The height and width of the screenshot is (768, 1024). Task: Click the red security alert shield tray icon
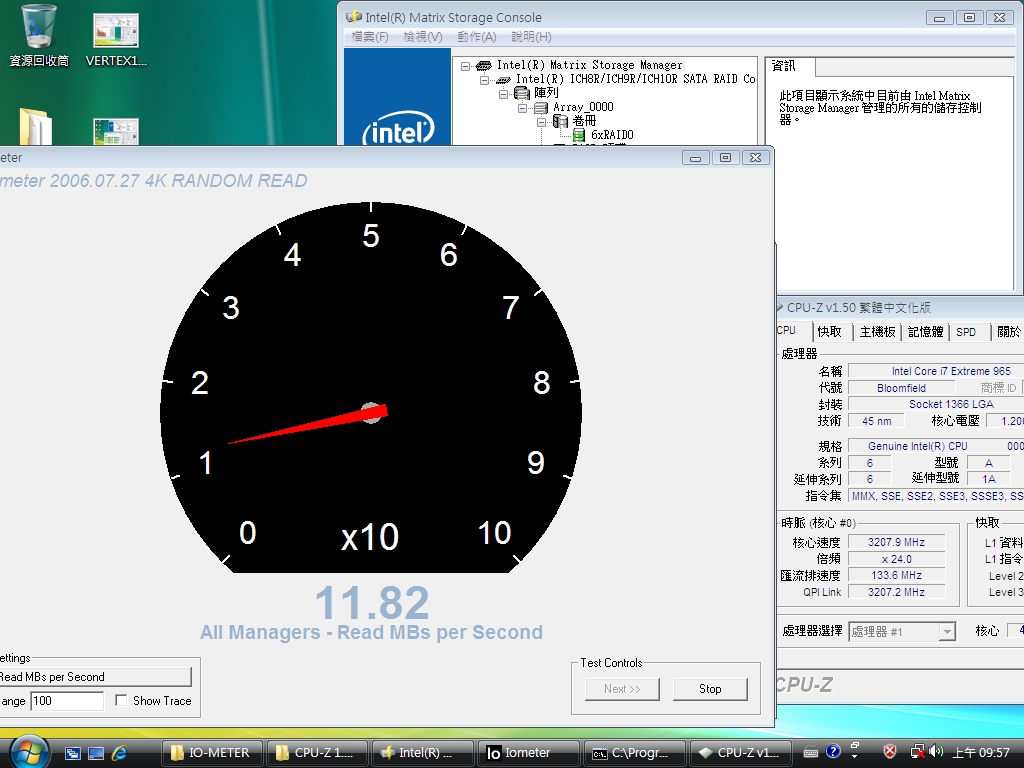pyautogui.click(x=889, y=752)
